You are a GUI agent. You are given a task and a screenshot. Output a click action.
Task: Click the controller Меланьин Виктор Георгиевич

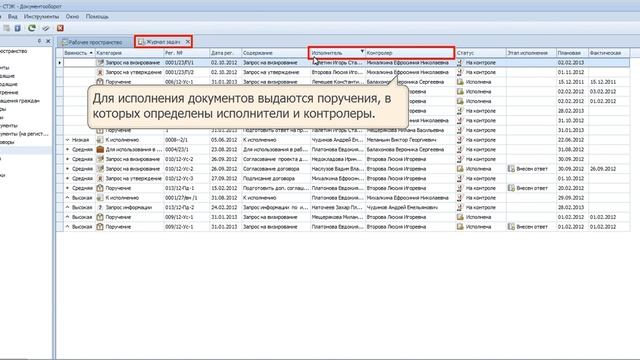click(x=401, y=140)
